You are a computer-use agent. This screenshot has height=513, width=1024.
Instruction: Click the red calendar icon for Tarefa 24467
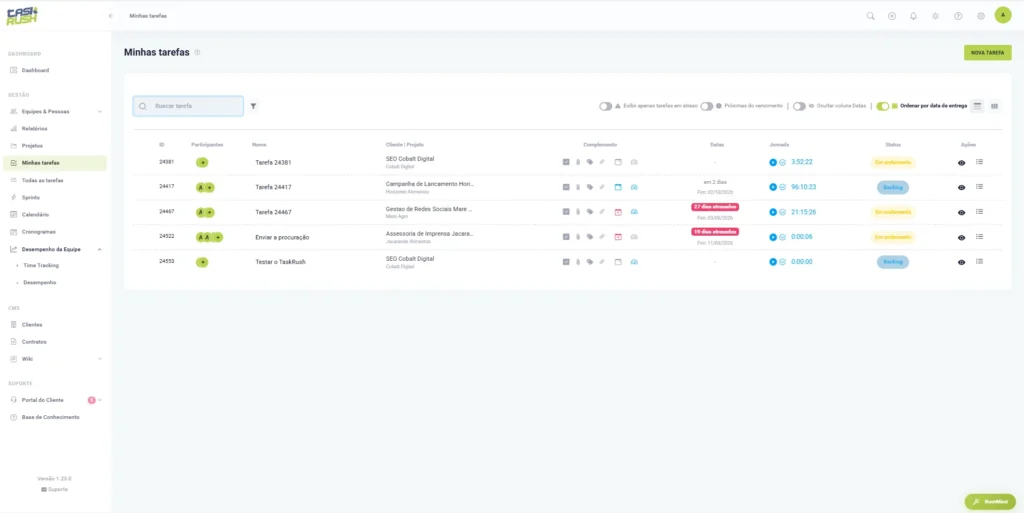618,212
